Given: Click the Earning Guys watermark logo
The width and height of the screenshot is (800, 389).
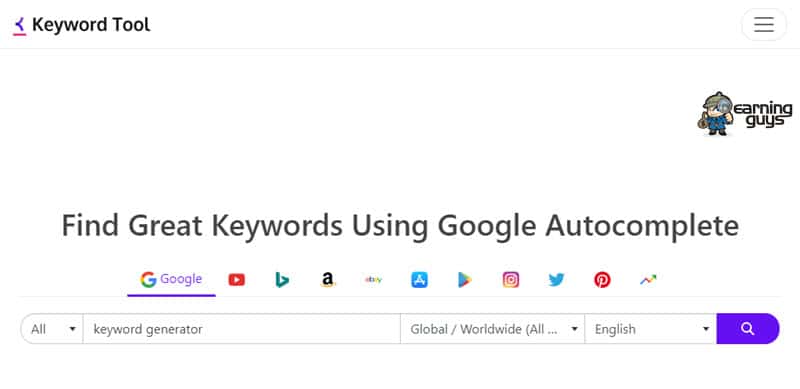Looking at the screenshot, I should (x=745, y=114).
